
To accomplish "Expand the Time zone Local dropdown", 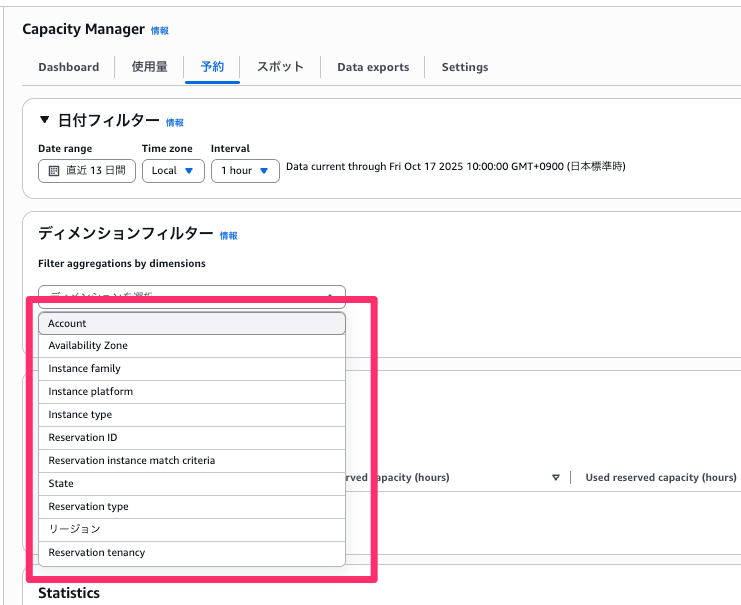I will tap(173, 171).
